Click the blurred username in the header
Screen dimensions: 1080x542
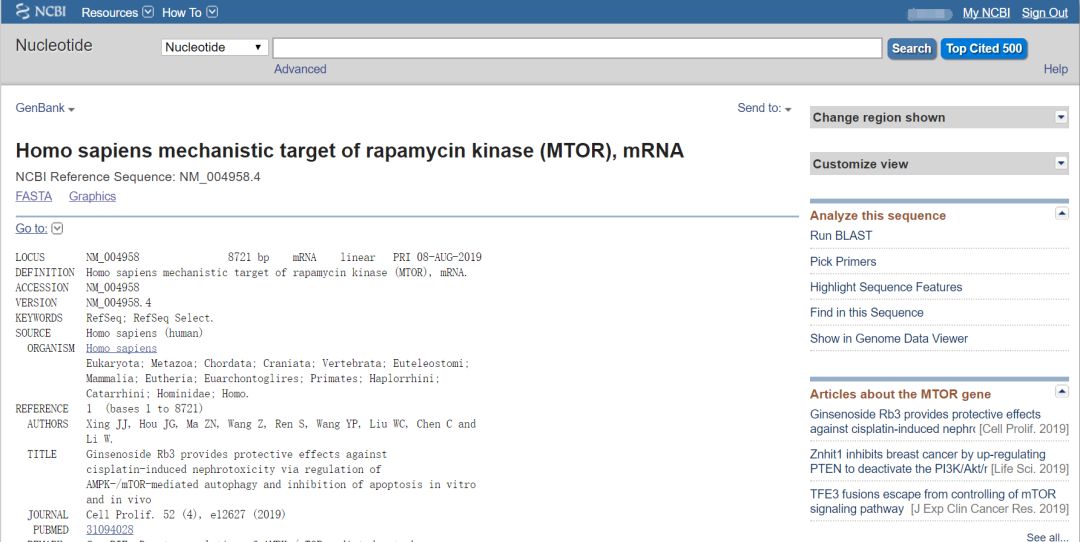pos(930,14)
